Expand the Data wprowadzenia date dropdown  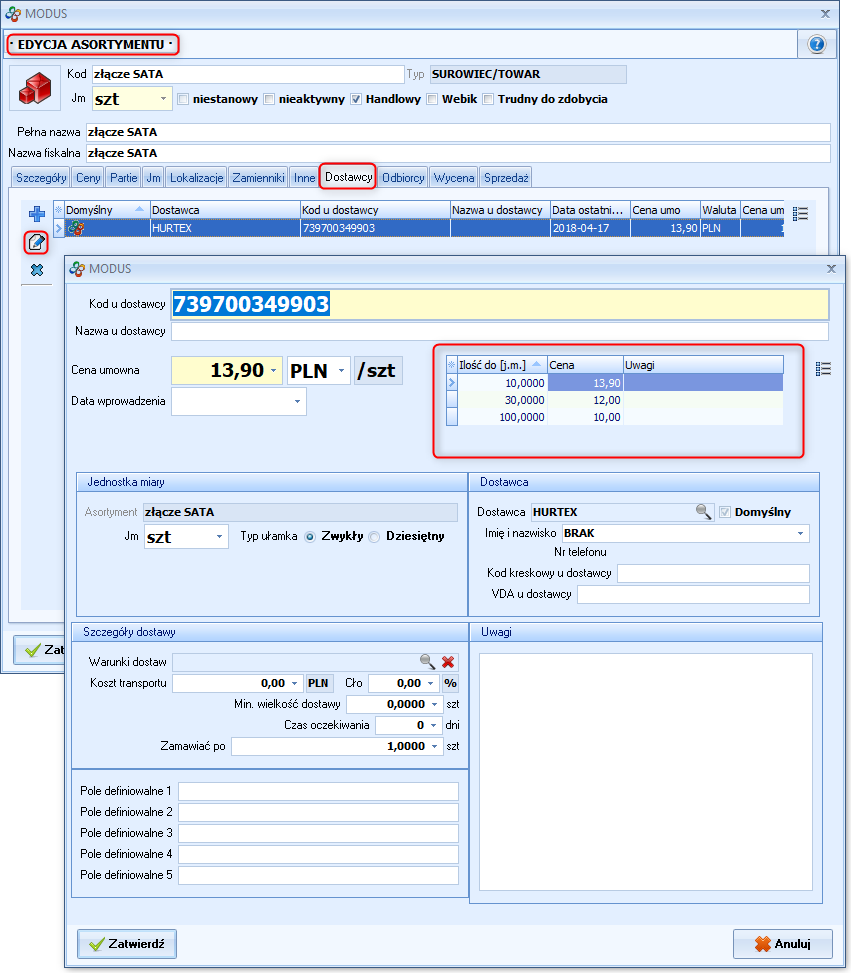[297, 402]
